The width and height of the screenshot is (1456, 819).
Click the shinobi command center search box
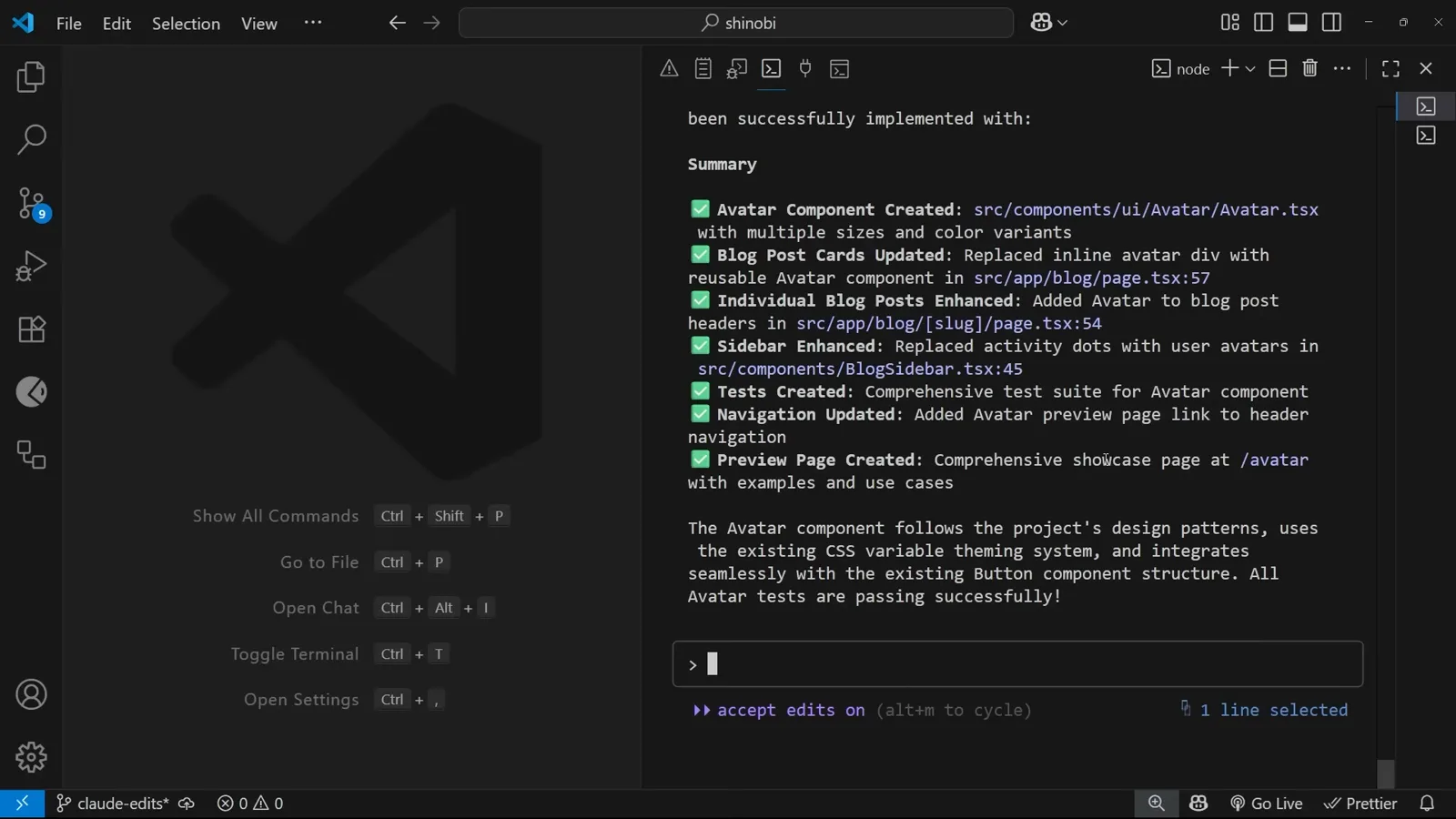736,23
